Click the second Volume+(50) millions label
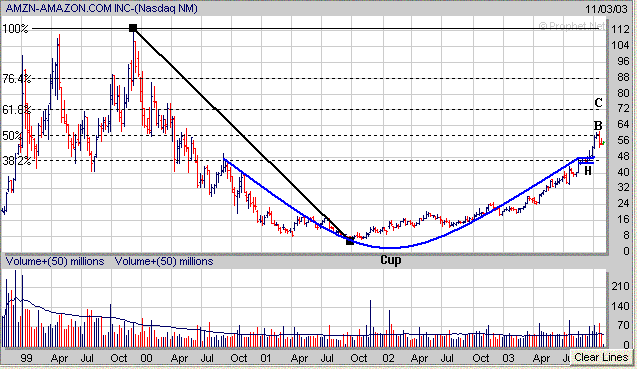The width and height of the screenshot is (637, 369). click(x=164, y=261)
